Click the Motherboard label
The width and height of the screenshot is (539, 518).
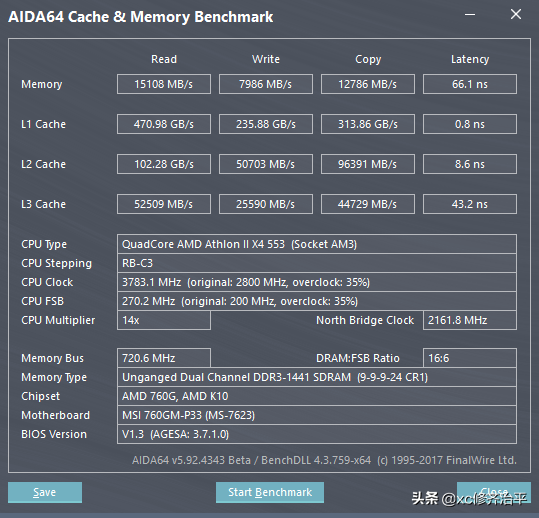coord(55,415)
